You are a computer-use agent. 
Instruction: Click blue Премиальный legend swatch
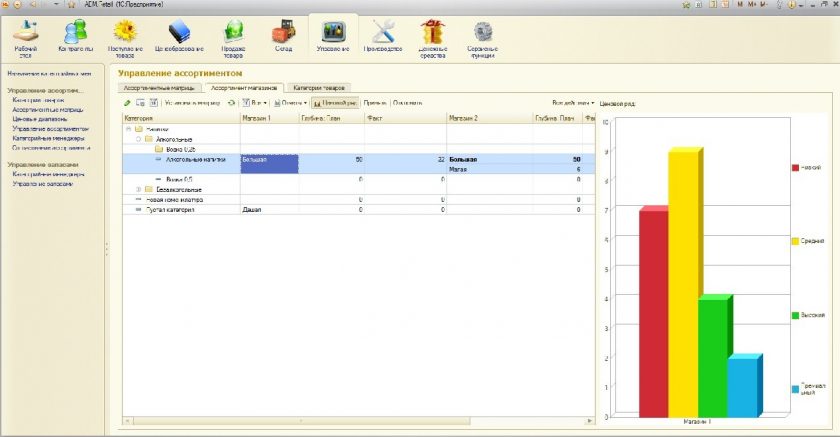796,389
